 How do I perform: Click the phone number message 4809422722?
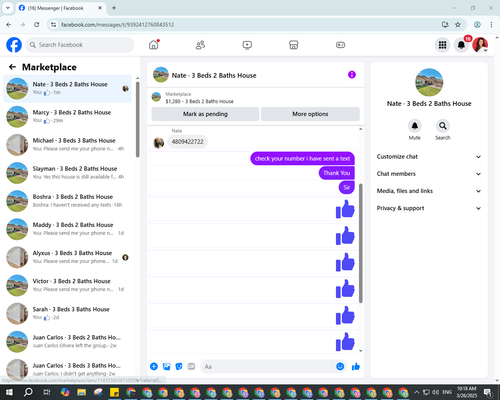pos(187,142)
